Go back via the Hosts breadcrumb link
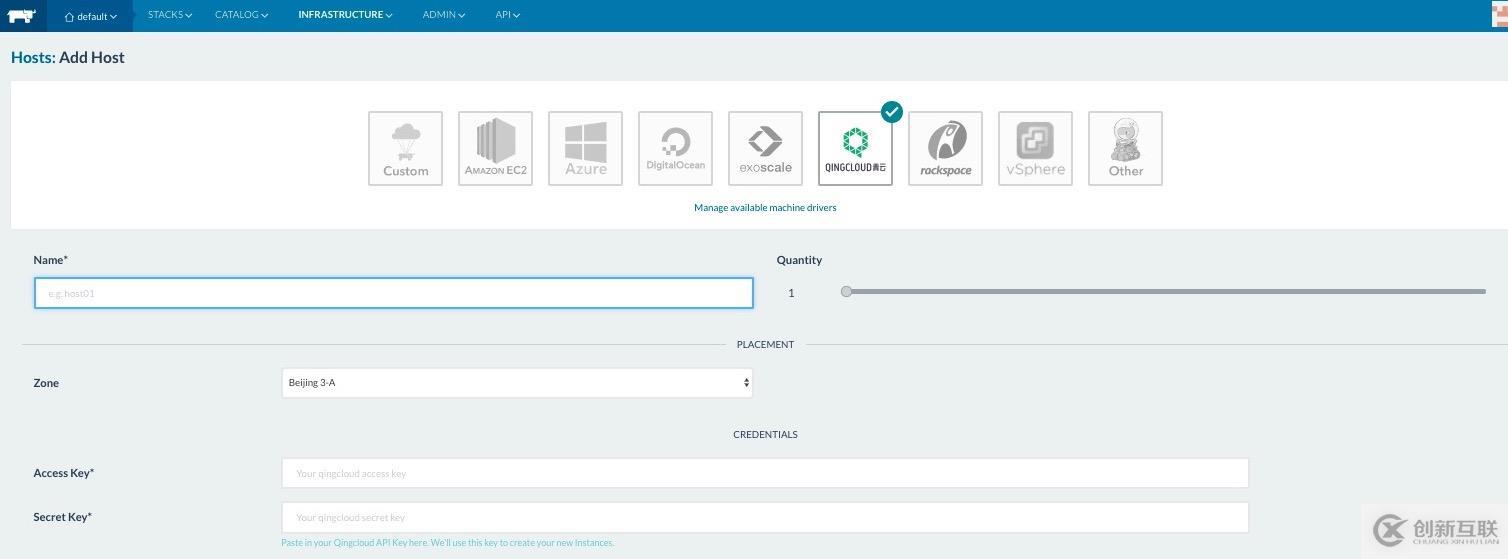 pyautogui.click(x=33, y=58)
